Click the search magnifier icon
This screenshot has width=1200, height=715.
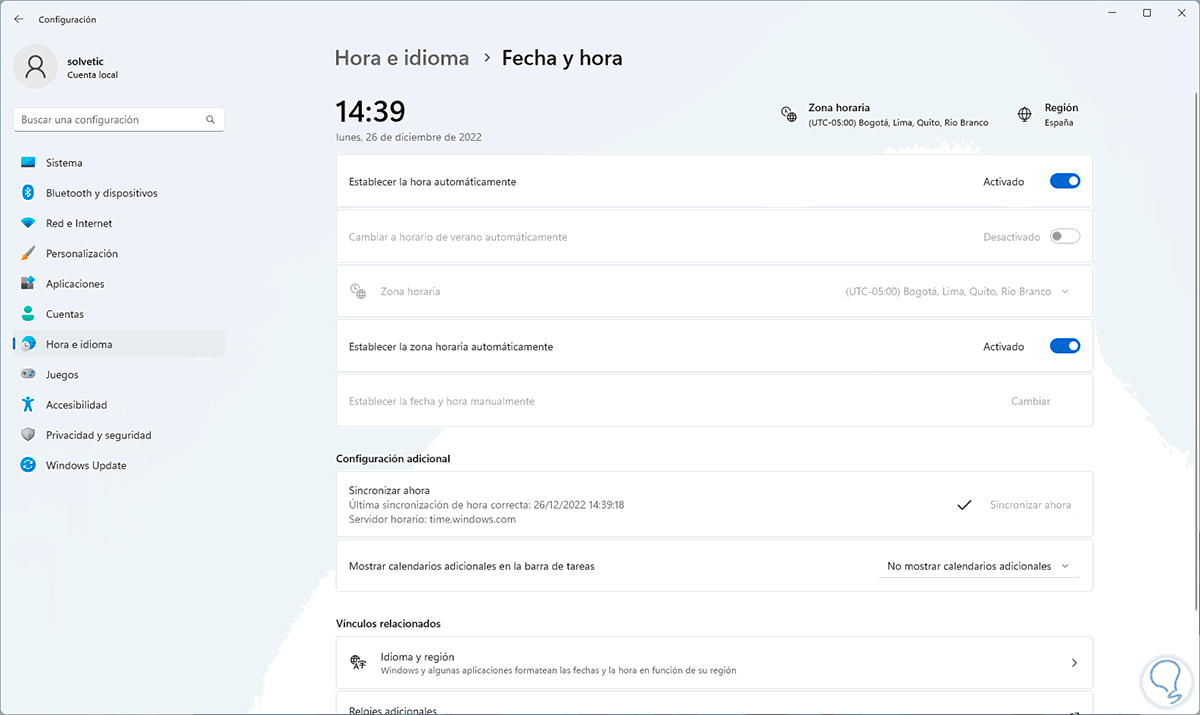click(x=210, y=120)
